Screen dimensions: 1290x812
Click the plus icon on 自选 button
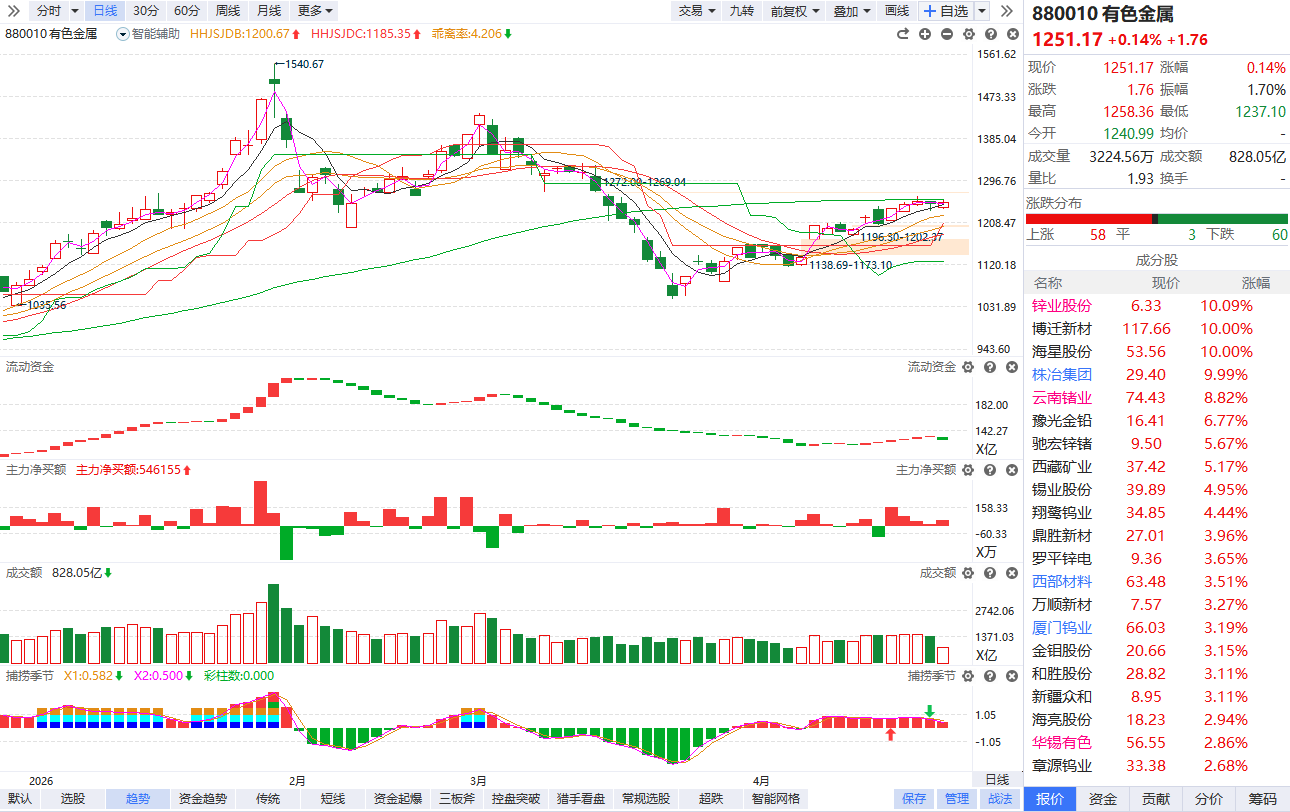tap(930, 11)
